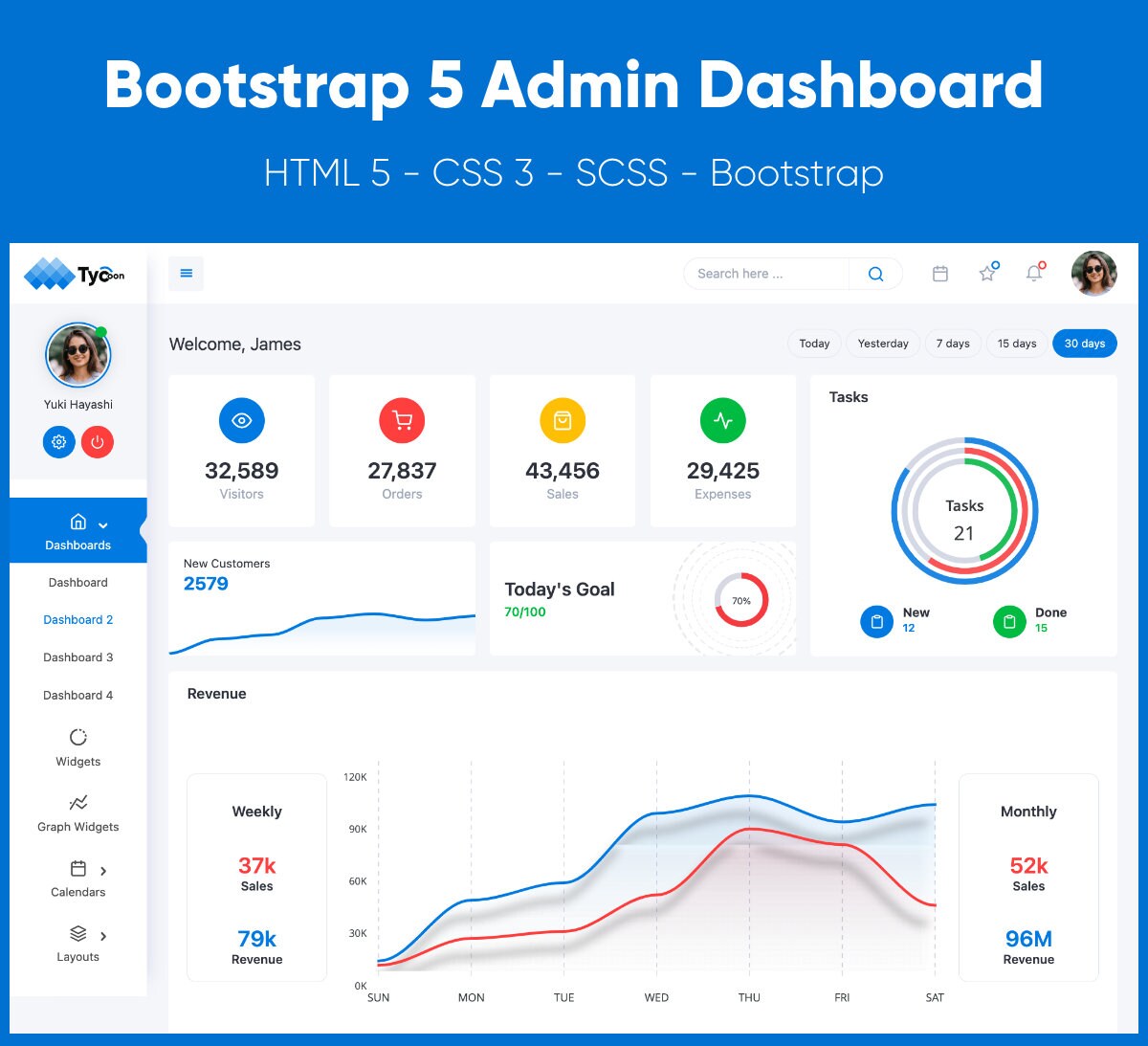This screenshot has height=1046, width=1148.
Task: Toggle the sidebar with the hamburger menu
Action: (x=186, y=273)
